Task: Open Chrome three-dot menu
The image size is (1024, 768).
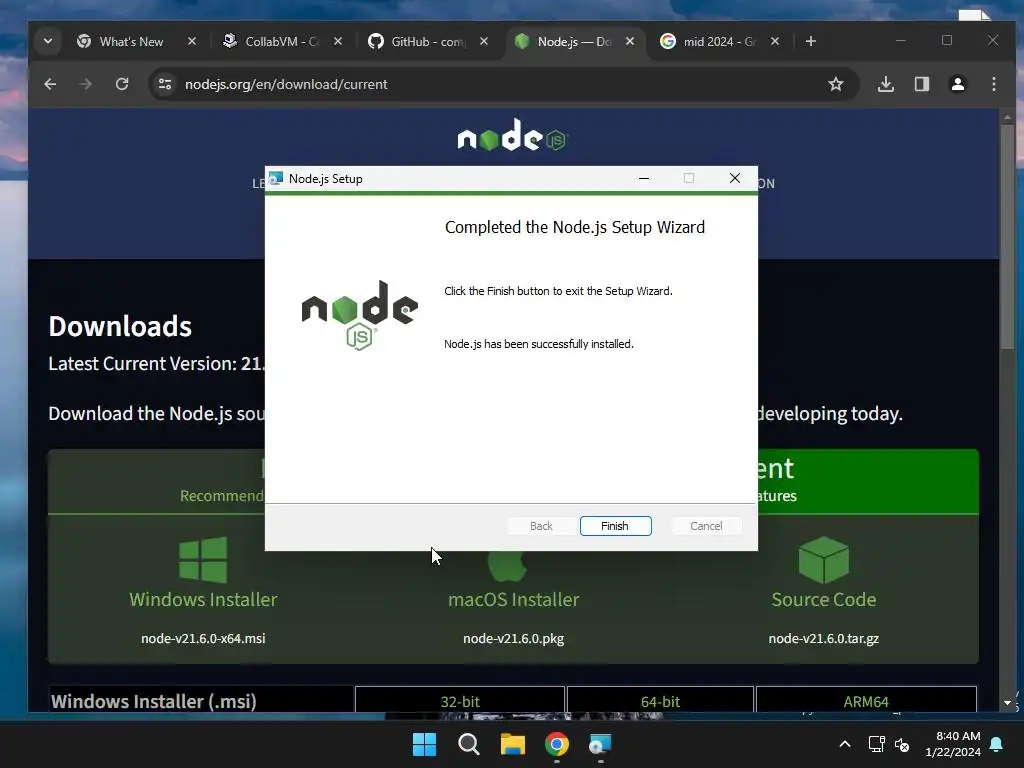Action: pos(993,84)
